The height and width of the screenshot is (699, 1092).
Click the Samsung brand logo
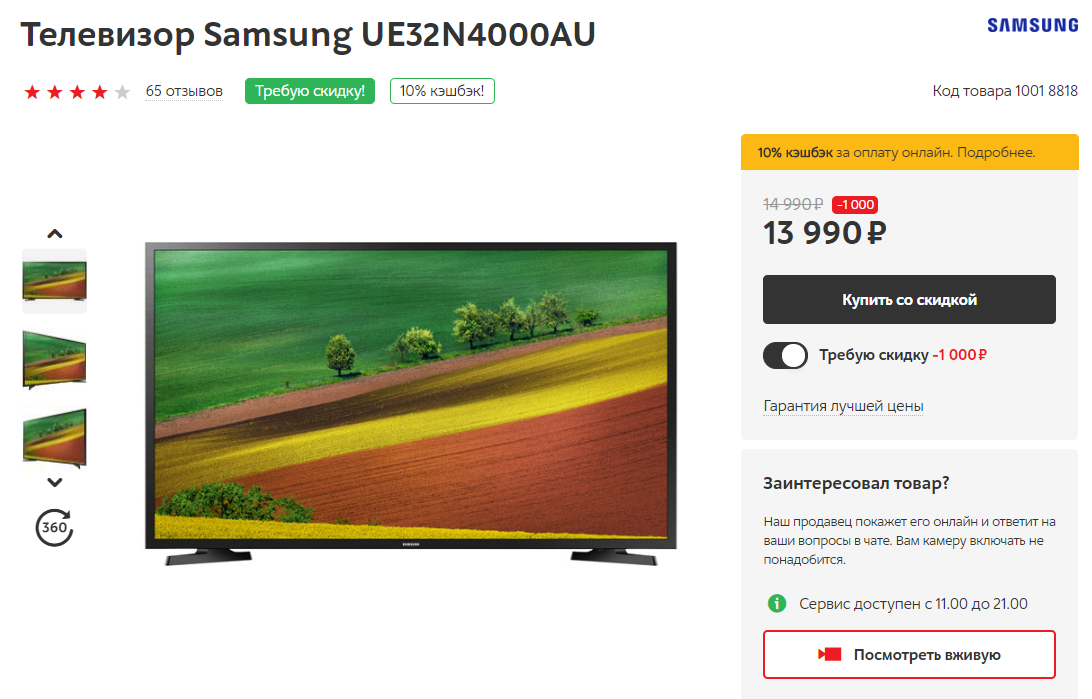point(1033,26)
